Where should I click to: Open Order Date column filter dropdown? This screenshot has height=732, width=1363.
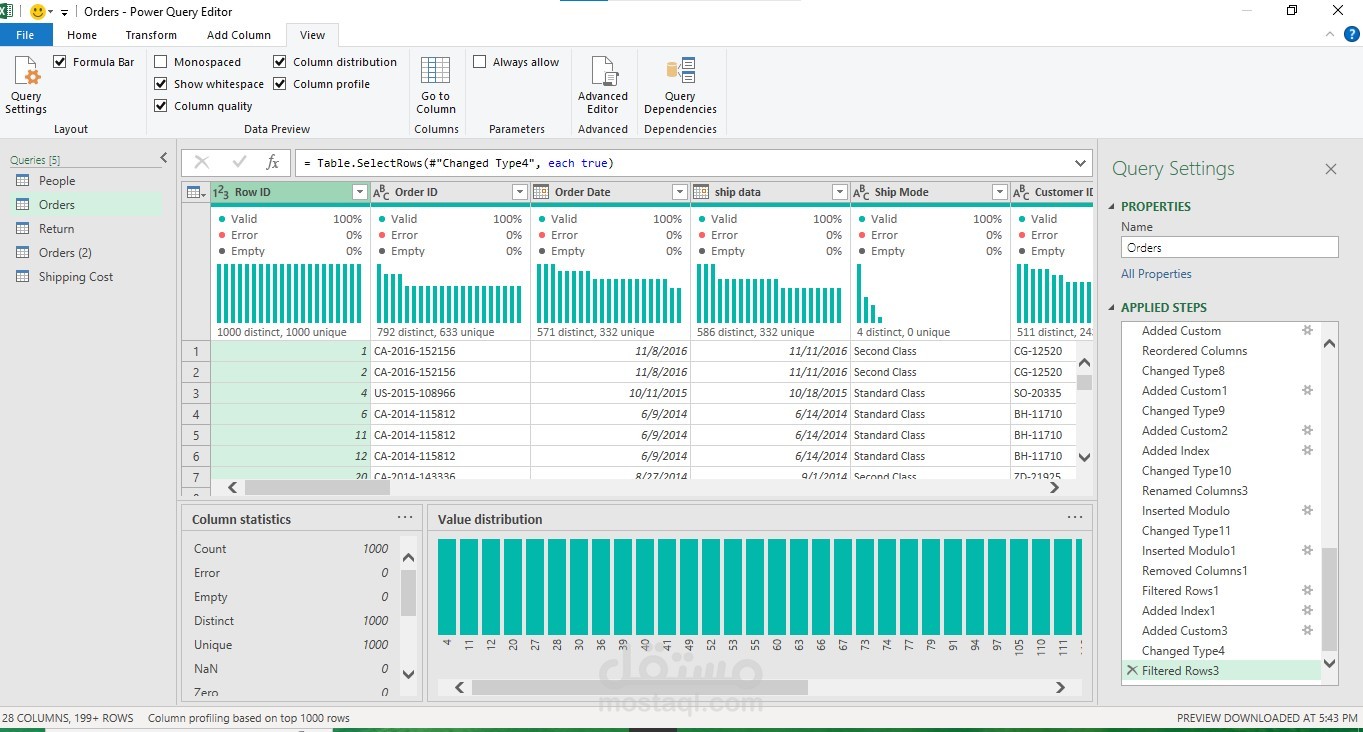(680, 192)
